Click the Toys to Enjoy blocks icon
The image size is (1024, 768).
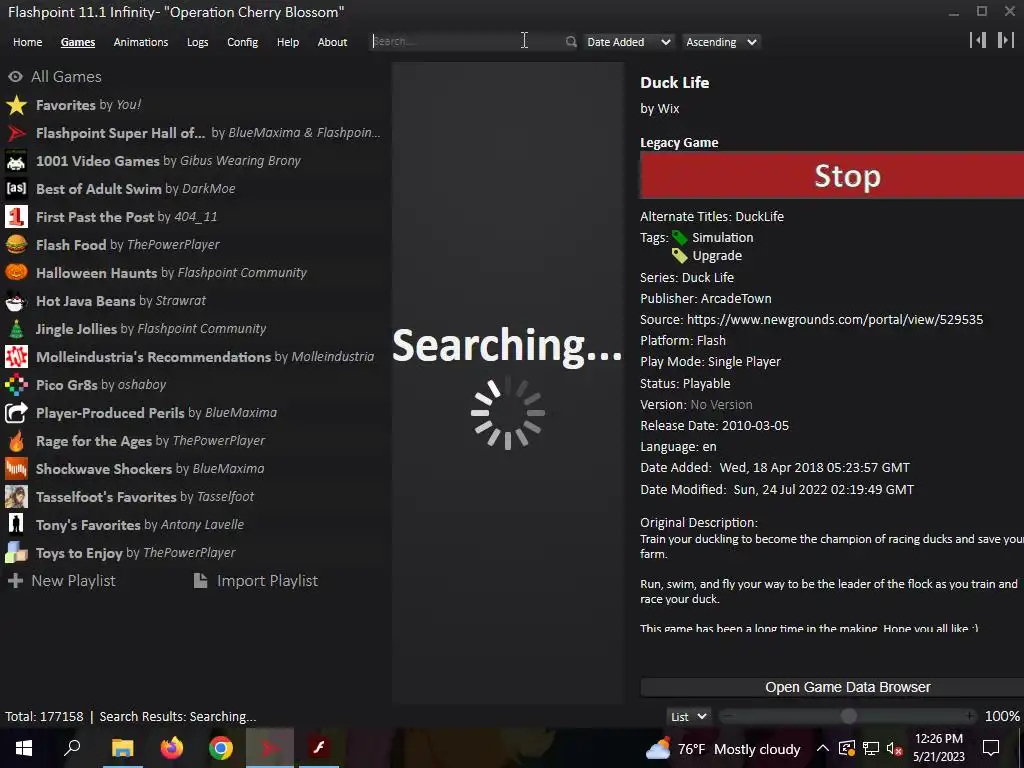16,553
